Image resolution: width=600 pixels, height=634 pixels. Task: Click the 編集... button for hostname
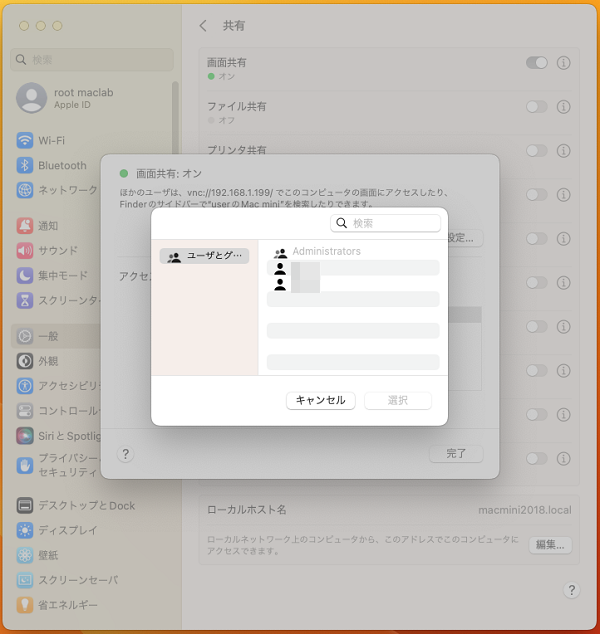pyautogui.click(x=550, y=545)
